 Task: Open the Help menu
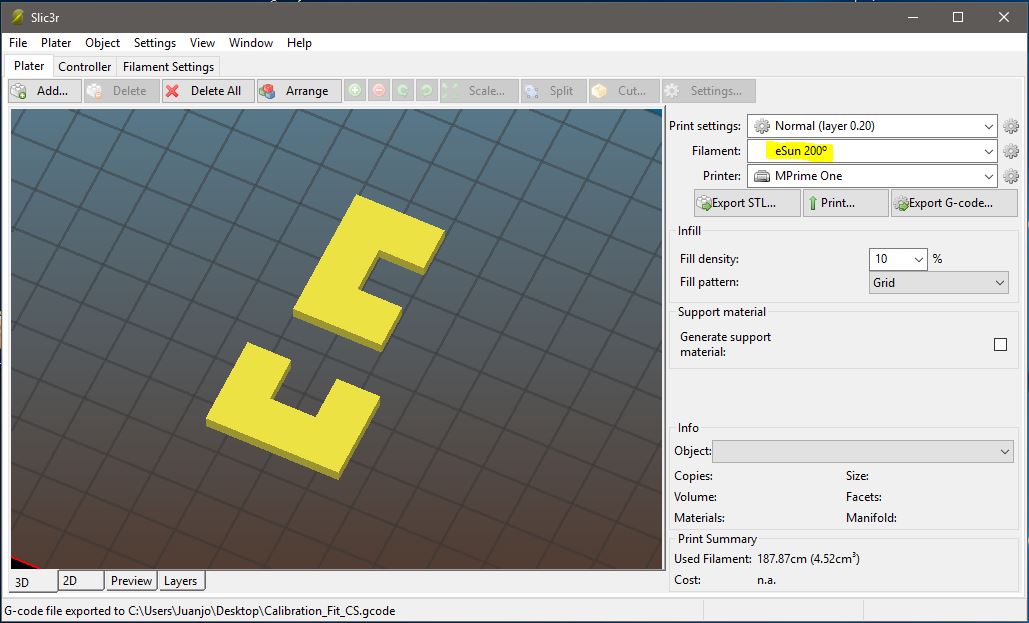click(x=299, y=43)
